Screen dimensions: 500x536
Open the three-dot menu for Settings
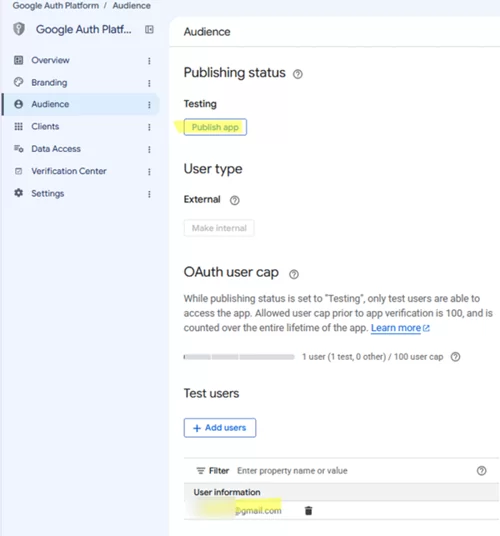pos(149,194)
